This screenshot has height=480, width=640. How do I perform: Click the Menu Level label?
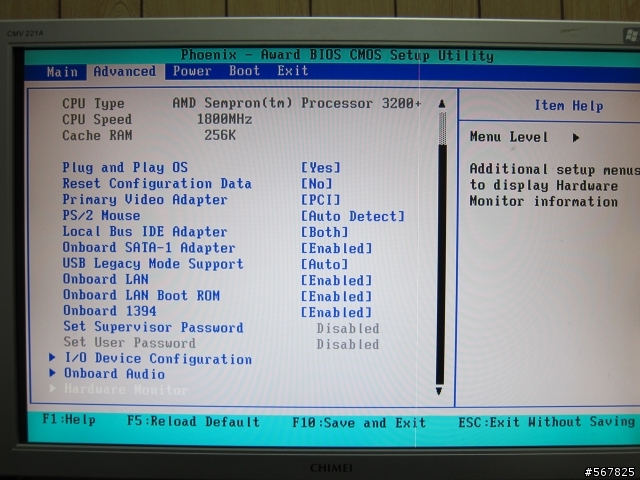click(508, 137)
